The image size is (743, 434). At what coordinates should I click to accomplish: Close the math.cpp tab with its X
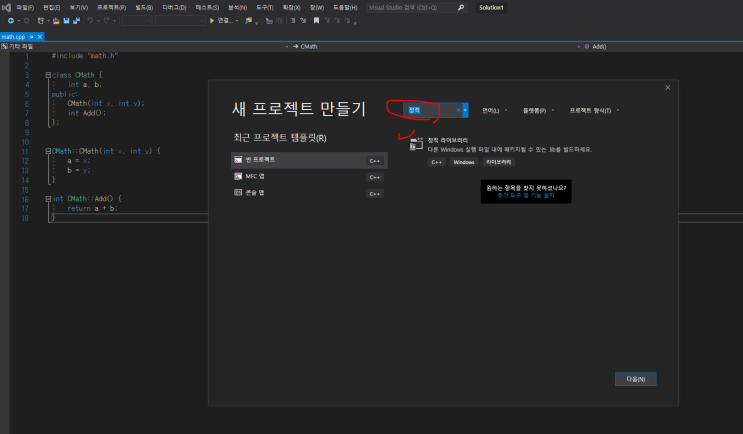coord(40,37)
